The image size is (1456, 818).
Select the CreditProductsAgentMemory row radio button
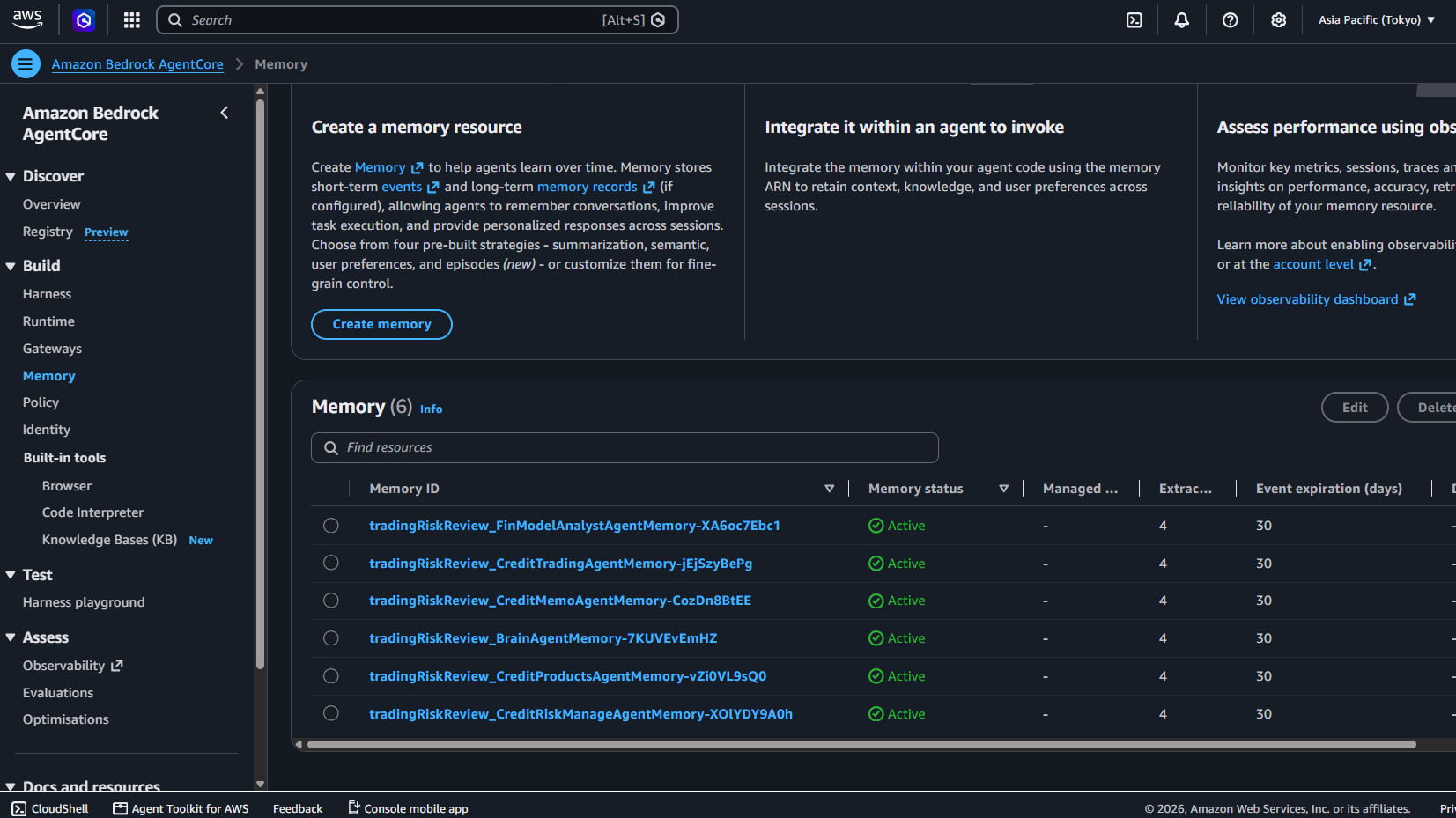coord(331,676)
